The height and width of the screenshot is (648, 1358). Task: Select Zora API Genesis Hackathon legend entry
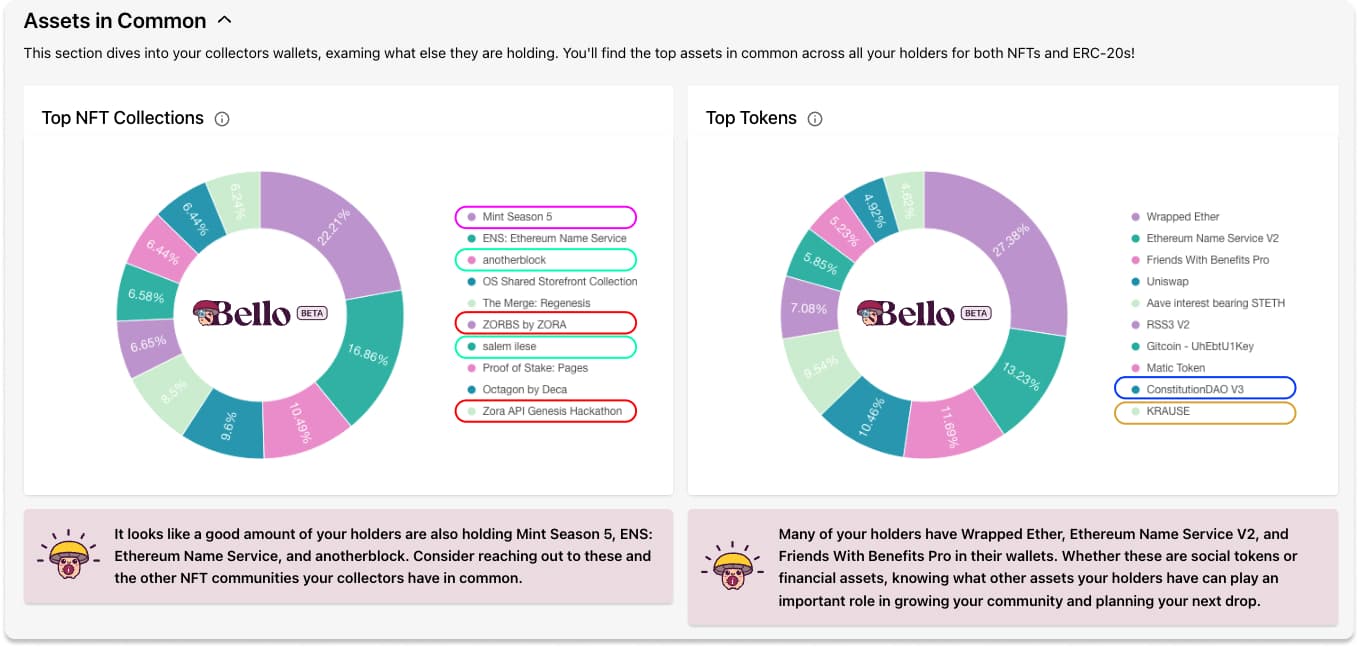pyautogui.click(x=545, y=411)
